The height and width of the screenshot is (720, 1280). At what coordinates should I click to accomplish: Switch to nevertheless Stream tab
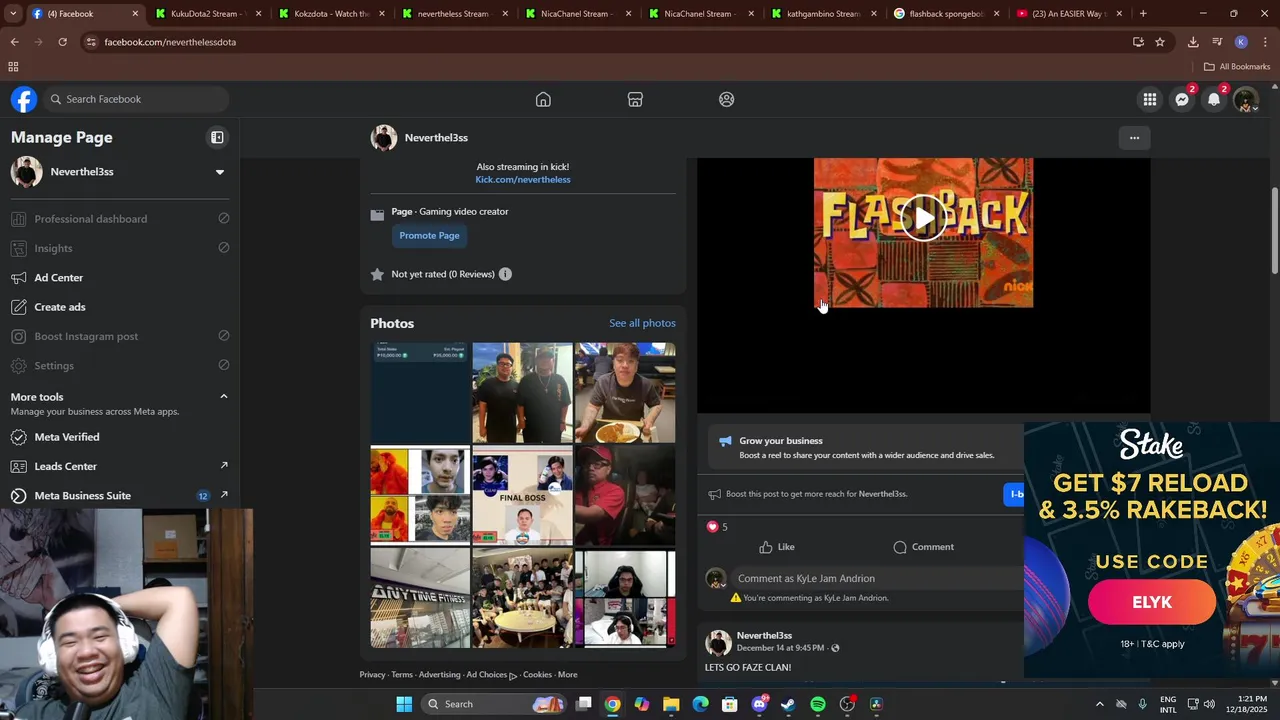453,14
